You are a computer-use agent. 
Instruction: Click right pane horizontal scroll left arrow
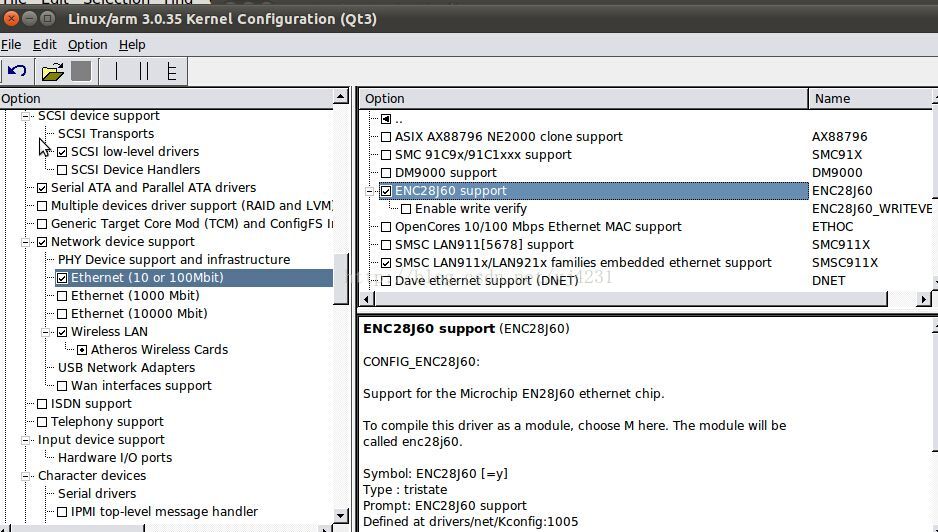click(x=367, y=299)
